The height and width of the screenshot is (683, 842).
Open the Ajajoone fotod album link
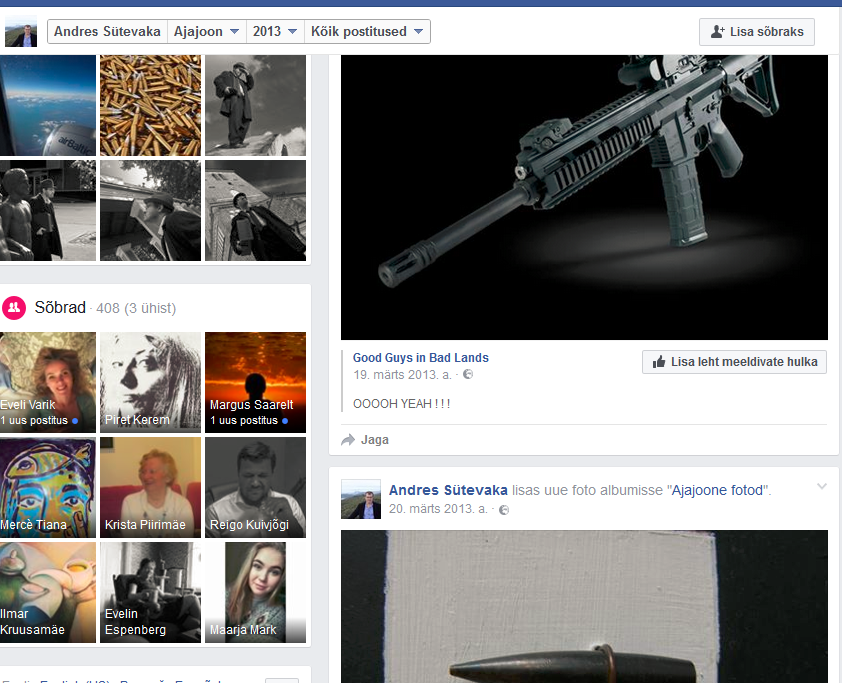(717, 490)
